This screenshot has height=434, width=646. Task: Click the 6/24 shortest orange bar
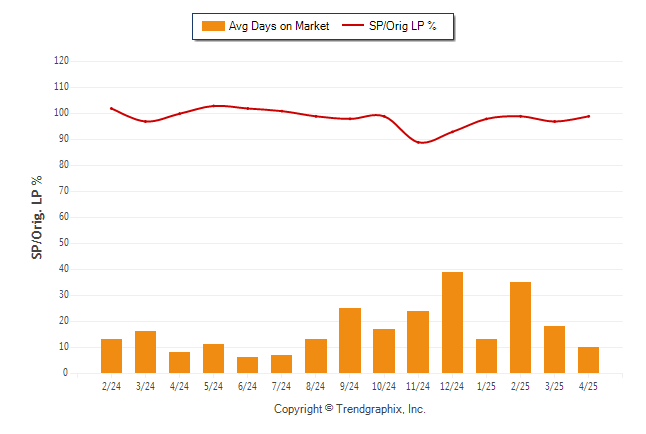click(248, 365)
